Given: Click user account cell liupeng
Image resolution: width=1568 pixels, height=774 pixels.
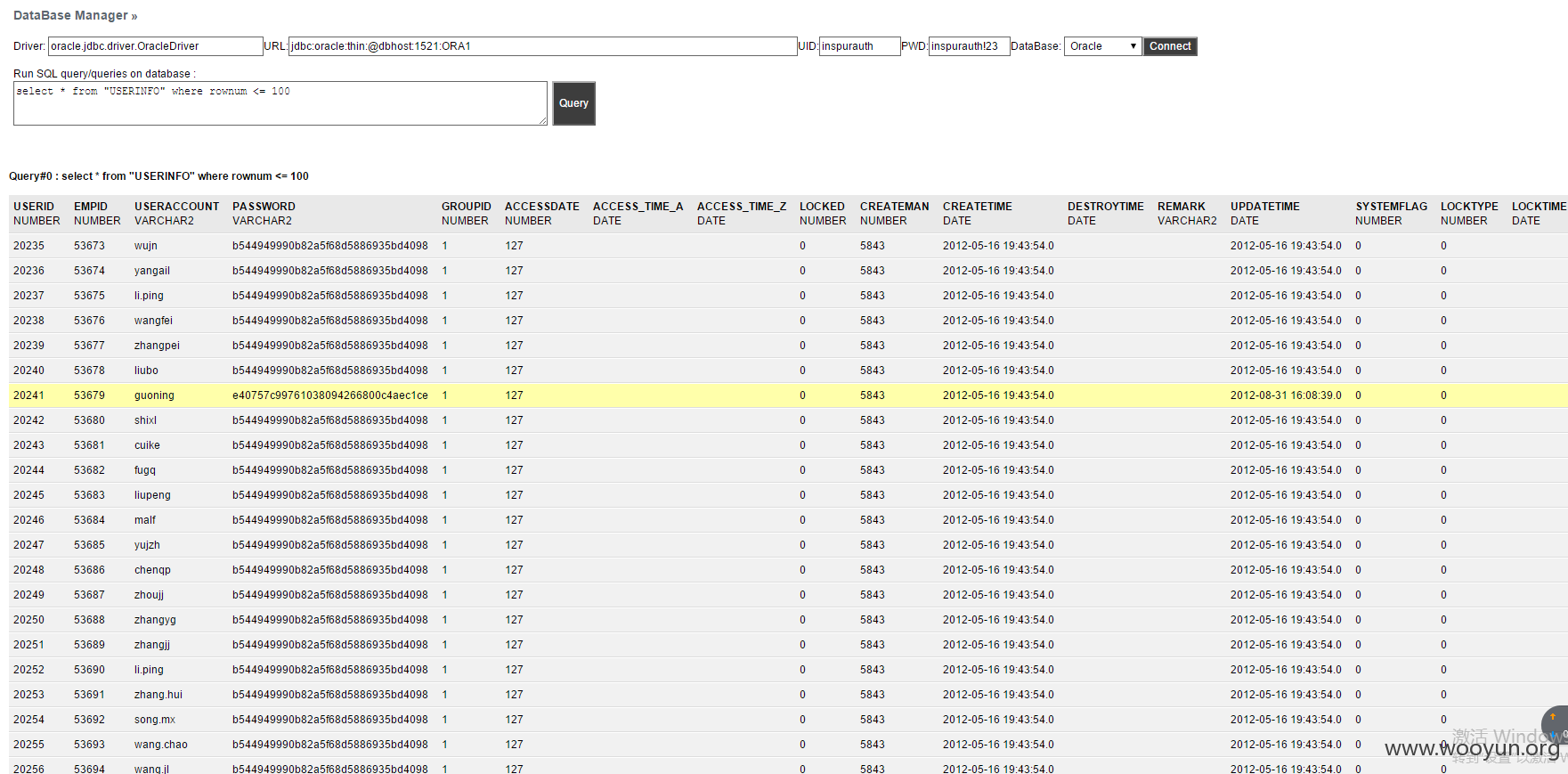Looking at the screenshot, I should click(152, 495).
